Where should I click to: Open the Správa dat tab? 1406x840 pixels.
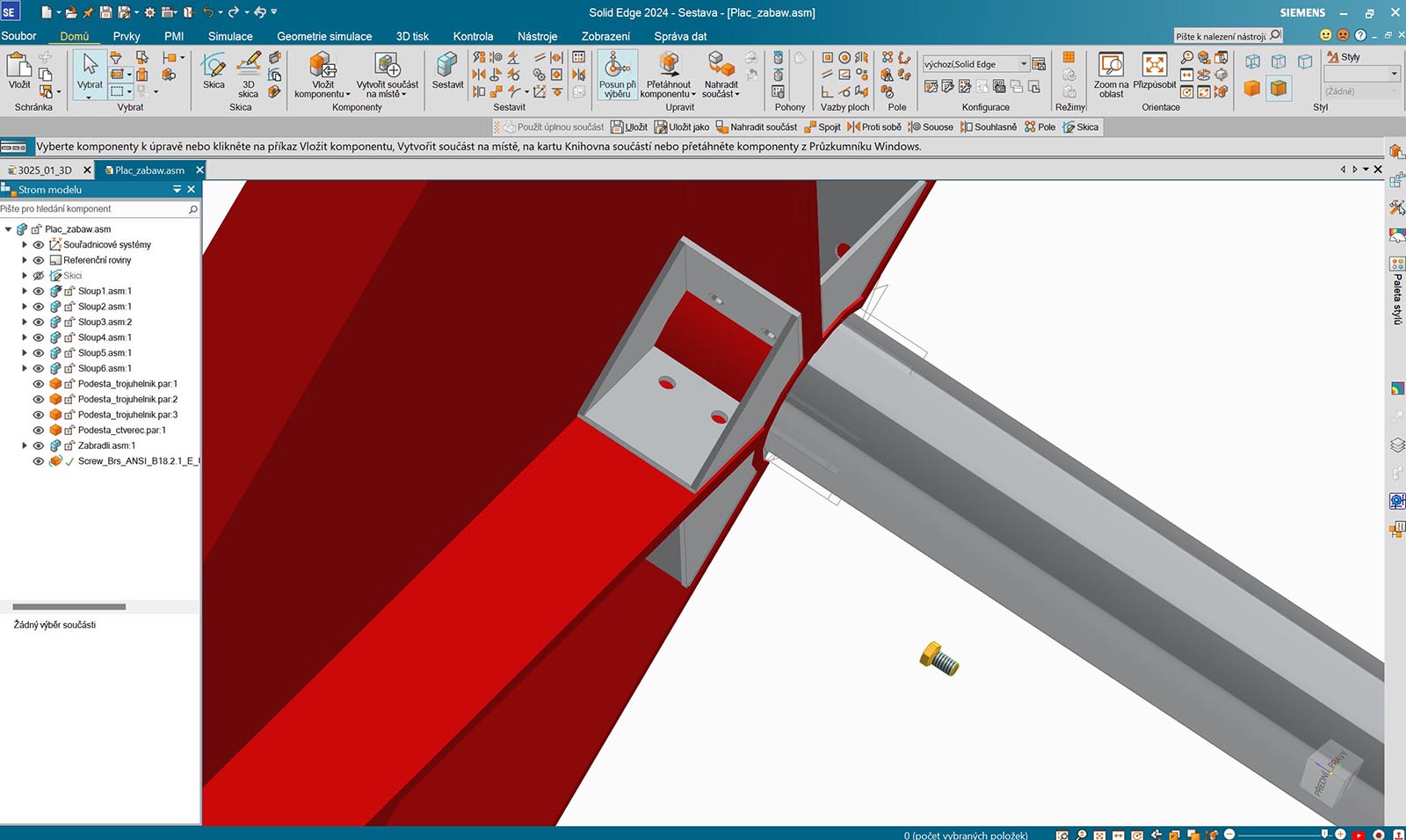pyautogui.click(x=680, y=36)
